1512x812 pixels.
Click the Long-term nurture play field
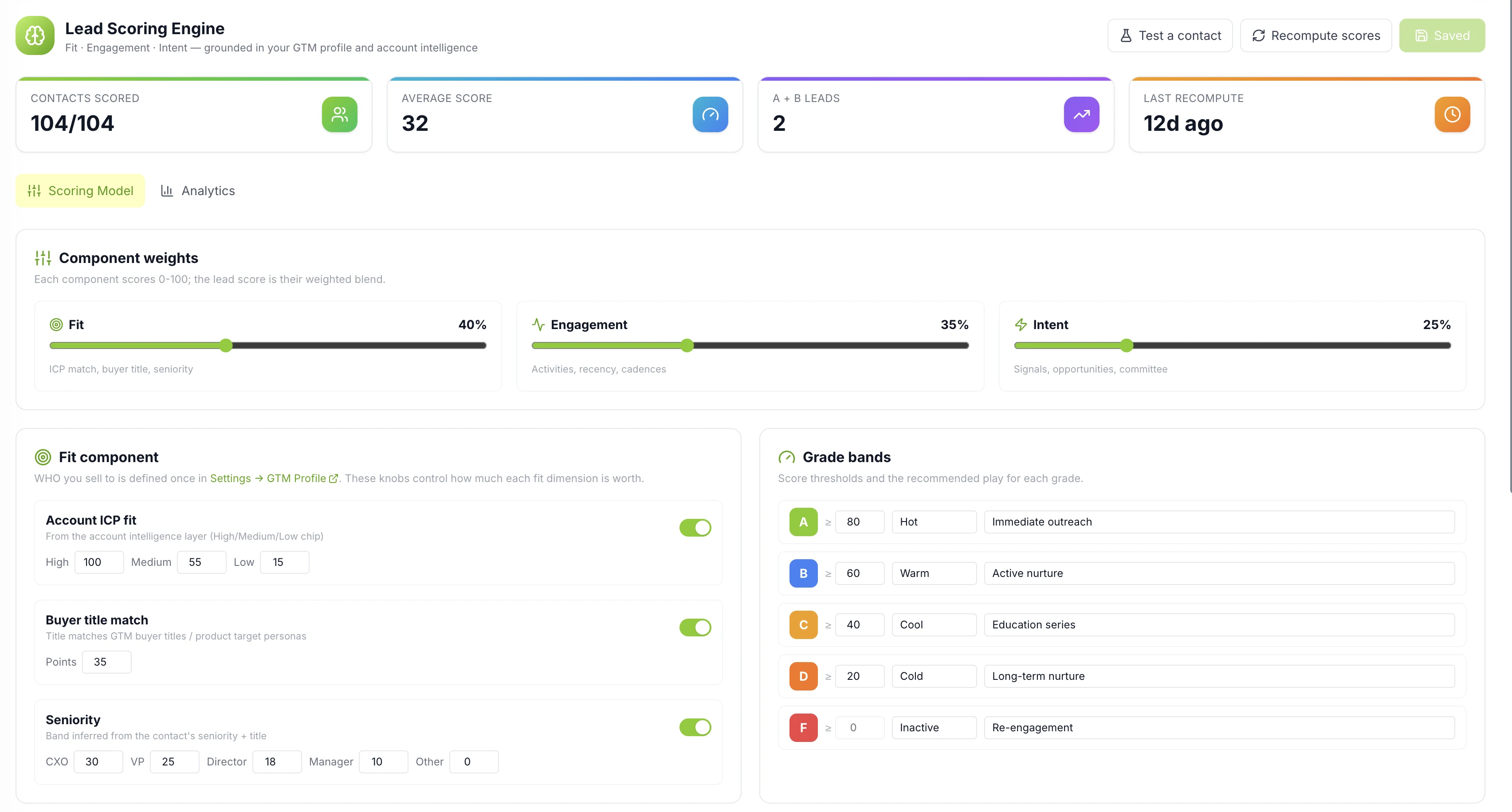[x=1220, y=676]
